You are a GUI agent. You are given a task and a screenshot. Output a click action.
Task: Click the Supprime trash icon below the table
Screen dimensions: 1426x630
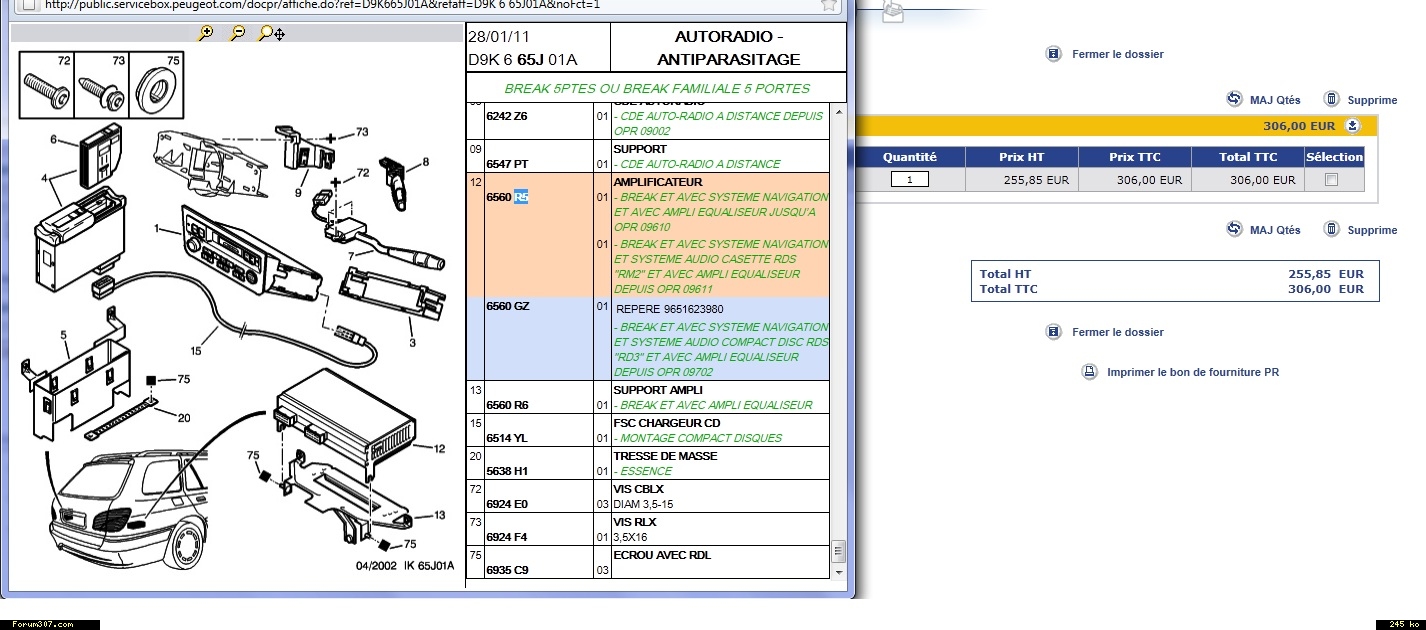(x=1332, y=229)
